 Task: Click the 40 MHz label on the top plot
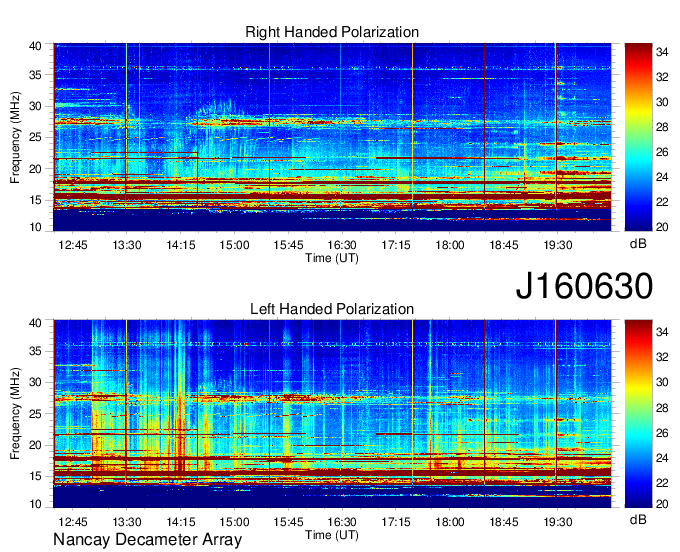[36, 46]
